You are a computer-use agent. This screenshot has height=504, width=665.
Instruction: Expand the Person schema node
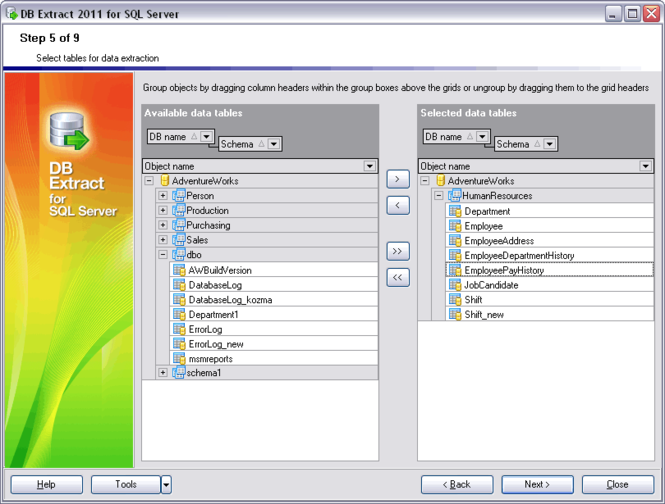163,196
